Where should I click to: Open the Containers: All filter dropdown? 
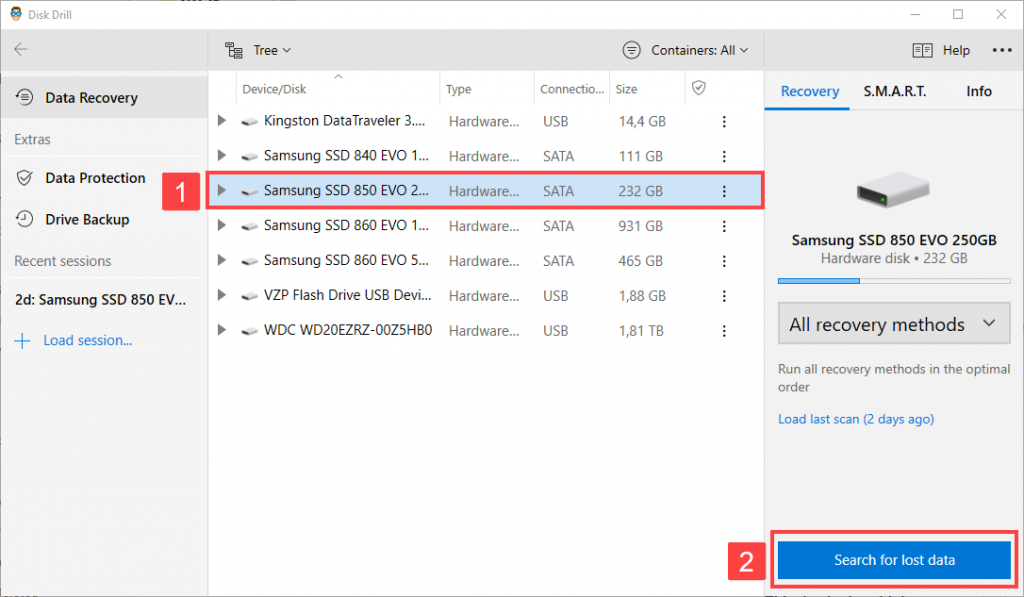click(685, 49)
